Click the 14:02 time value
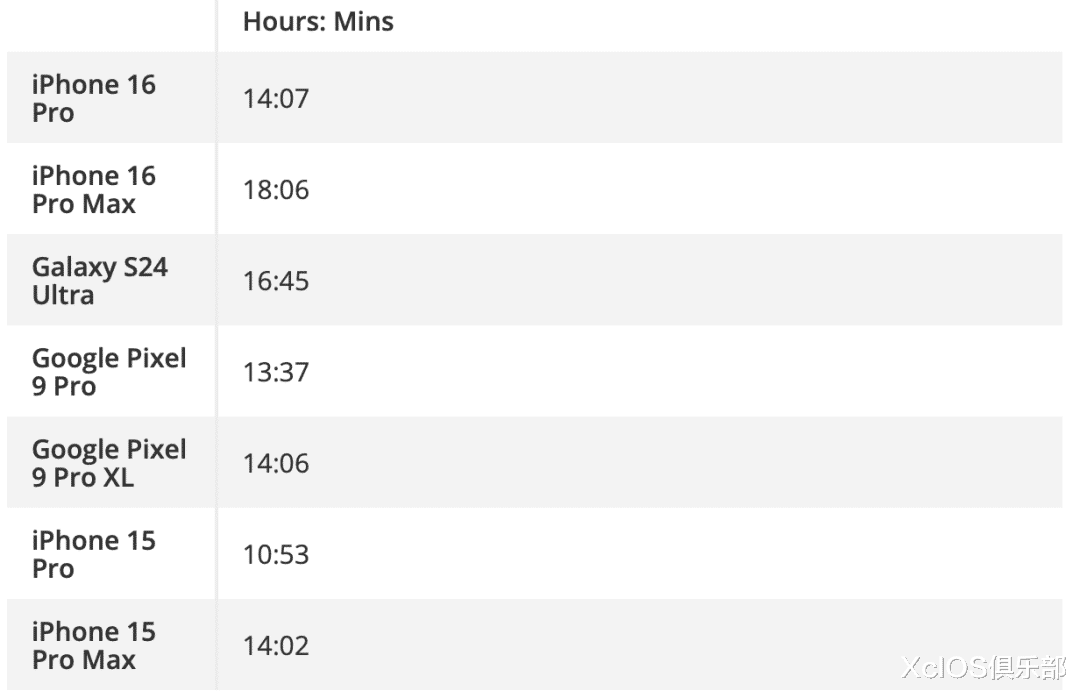The image size is (1080, 698). click(276, 646)
